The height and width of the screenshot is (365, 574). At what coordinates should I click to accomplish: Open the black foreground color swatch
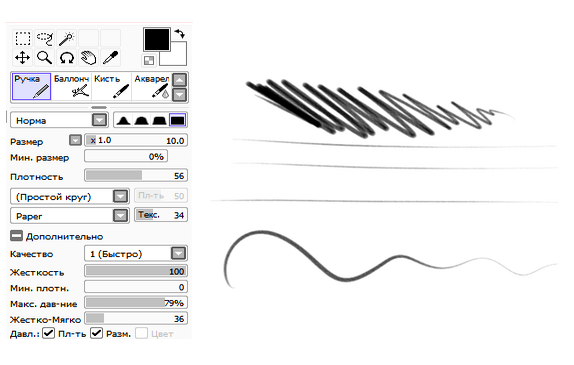tap(157, 39)
